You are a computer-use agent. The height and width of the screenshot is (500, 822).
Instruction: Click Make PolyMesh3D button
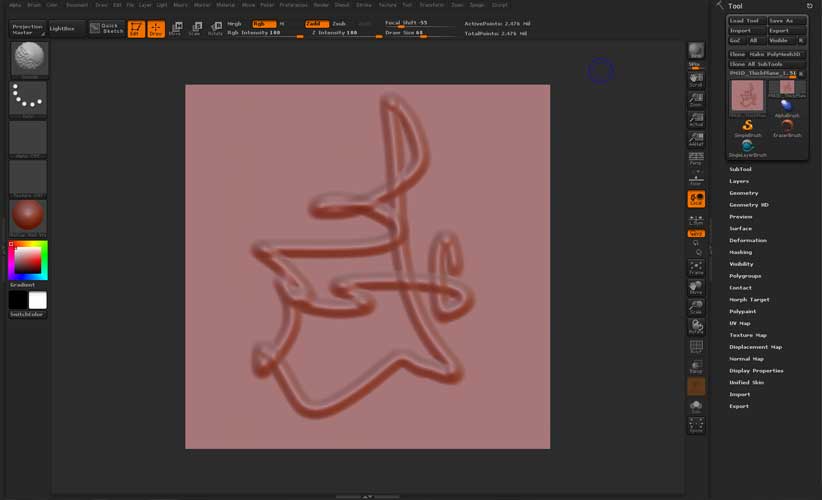point(777,55)
